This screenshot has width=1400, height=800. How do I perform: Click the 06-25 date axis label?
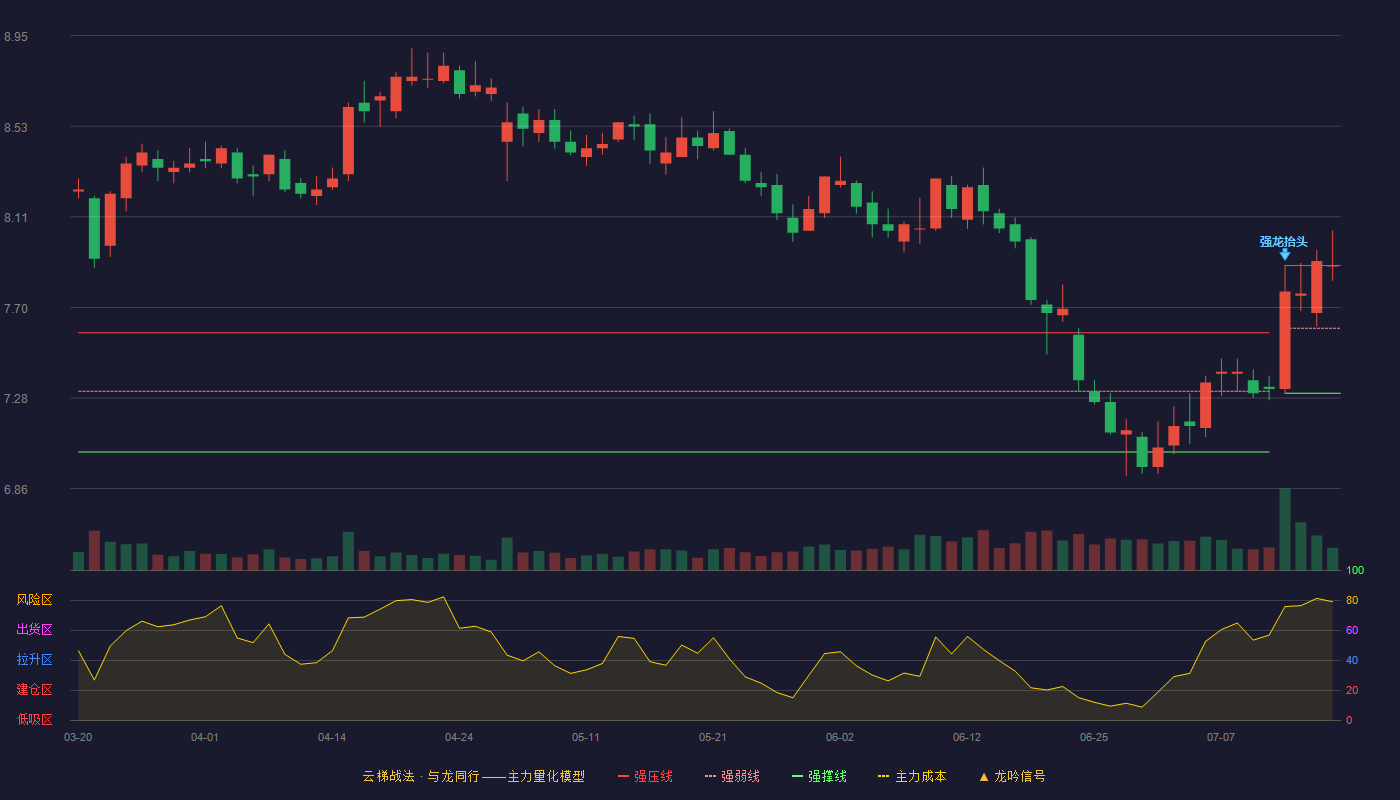click(1094, 737)
